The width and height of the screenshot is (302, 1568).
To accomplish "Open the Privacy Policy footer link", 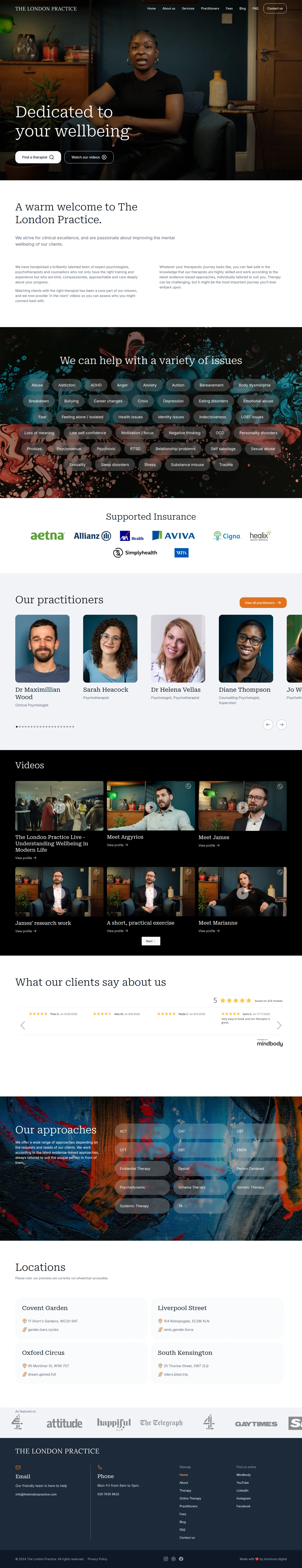I will (97, 1559).
